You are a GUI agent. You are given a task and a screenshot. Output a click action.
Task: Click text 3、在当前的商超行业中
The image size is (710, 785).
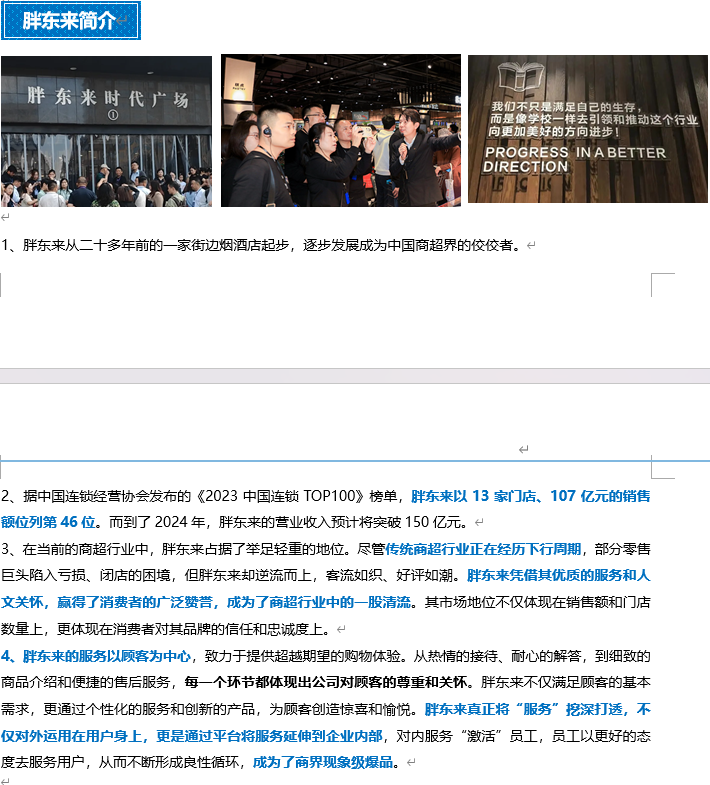(x=75, y=549)
